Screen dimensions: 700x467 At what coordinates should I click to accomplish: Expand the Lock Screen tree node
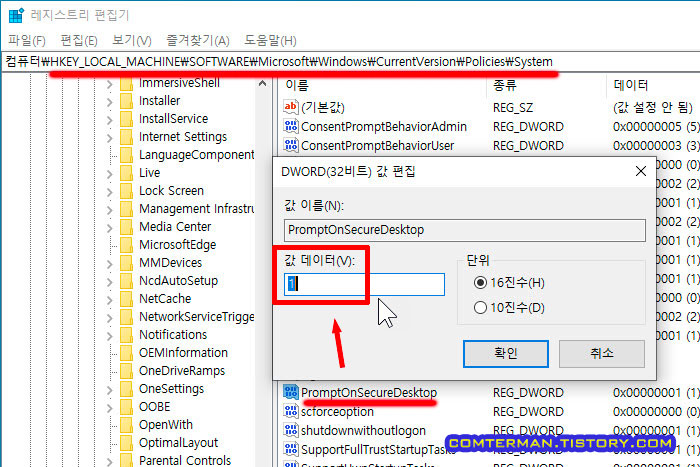[x=109, y=192]
